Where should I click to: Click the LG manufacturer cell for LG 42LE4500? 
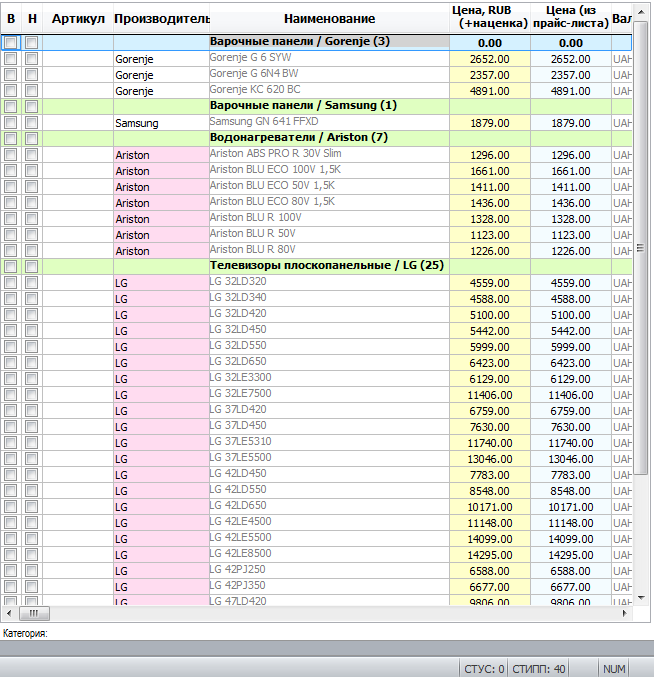point(161,522)
